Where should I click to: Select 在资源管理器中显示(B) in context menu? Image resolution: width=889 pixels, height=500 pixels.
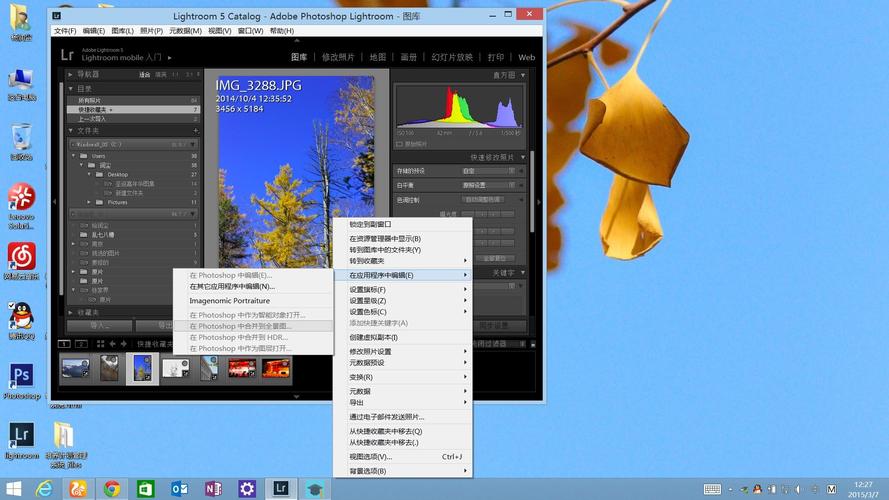[x=403, y=239]
